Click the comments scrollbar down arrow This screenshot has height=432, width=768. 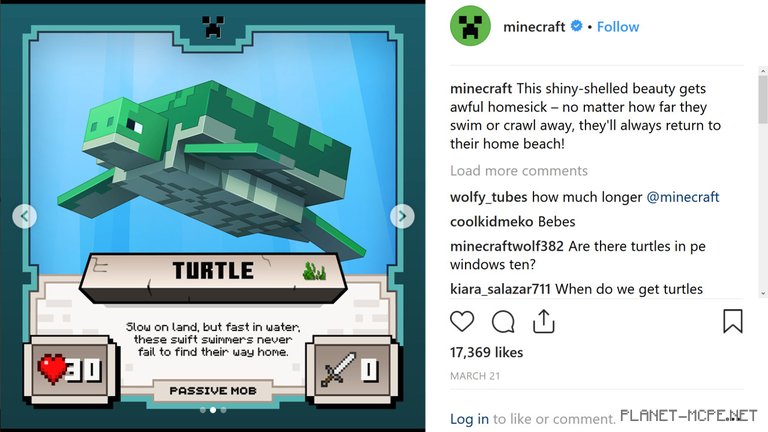pyautogui.click(x=763, y=293)
